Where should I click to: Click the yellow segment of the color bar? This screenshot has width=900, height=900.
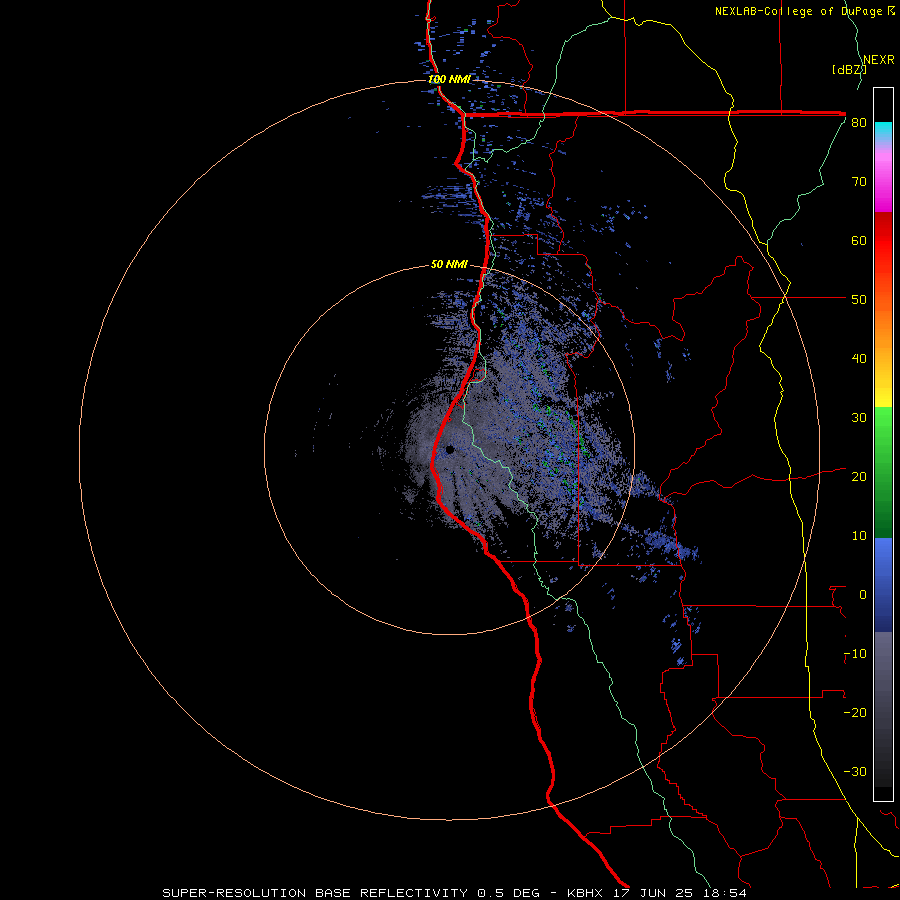pos(883,390)
